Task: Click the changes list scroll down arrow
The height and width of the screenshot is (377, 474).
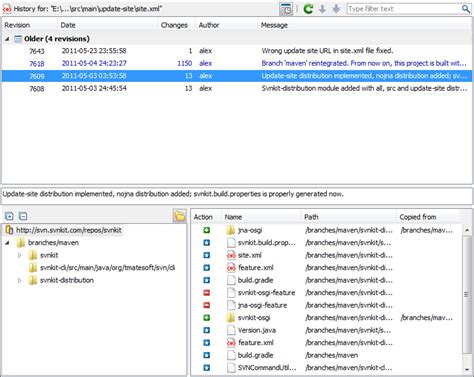Action: tap(467, 369)
